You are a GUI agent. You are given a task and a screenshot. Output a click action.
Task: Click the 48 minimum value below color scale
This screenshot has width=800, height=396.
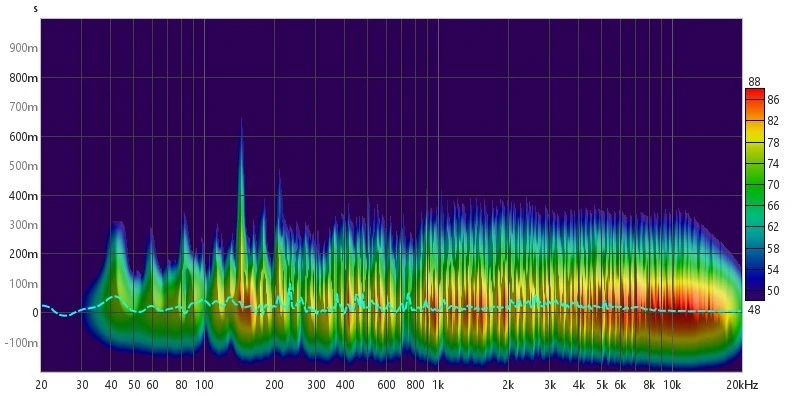pos(754,309)
